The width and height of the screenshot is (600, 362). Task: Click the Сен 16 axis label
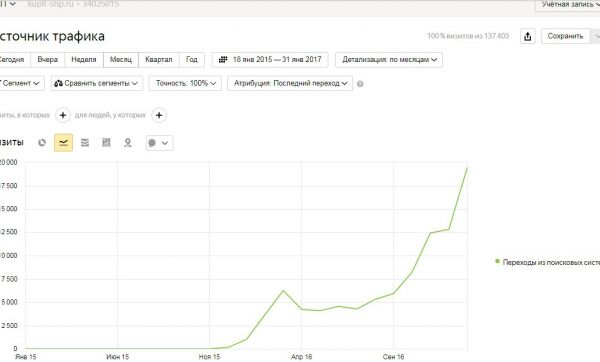[x=393, y=357]
